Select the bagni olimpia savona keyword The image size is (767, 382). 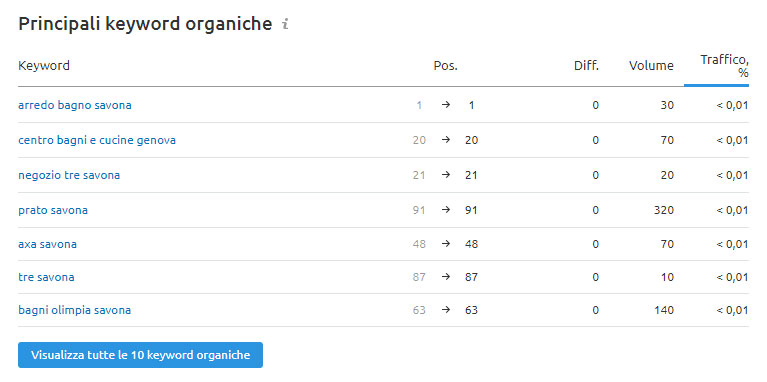click(74, 310)
